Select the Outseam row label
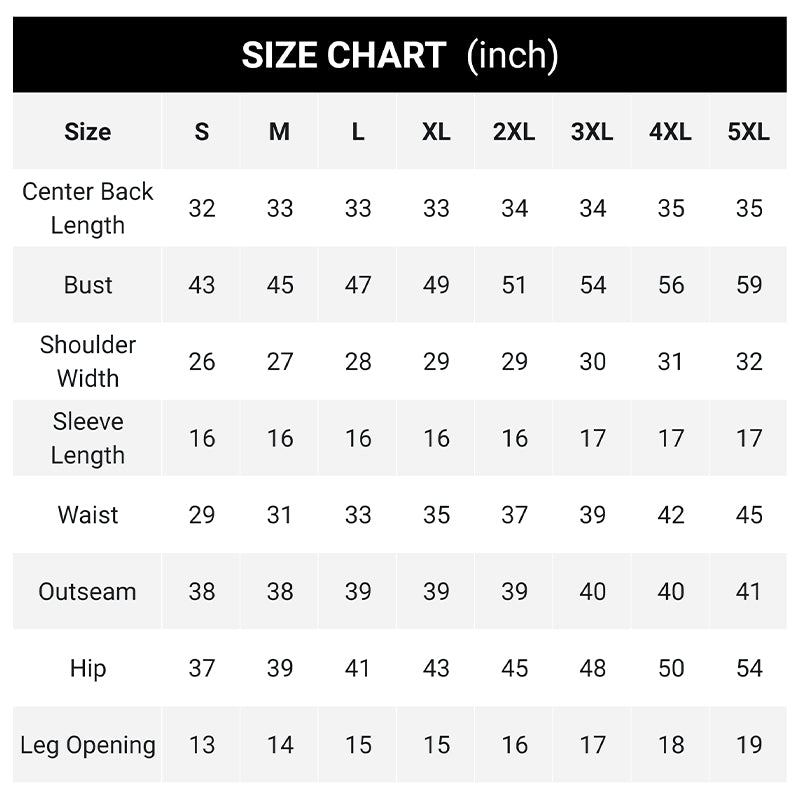Screen dimensions: 800x800 (x=88, y=591)
